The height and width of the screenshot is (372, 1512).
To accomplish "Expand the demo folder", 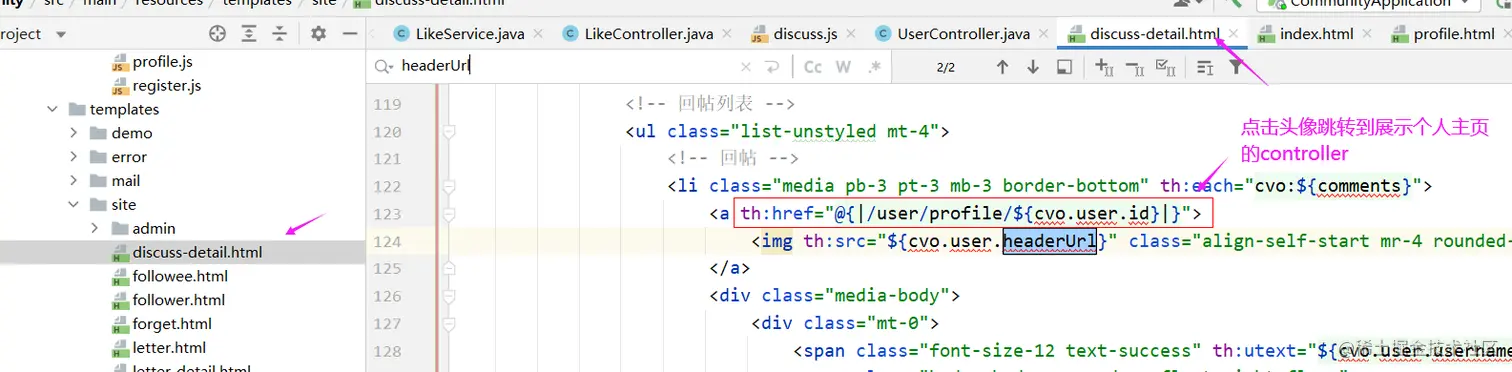I will click(x=74, y=133).
